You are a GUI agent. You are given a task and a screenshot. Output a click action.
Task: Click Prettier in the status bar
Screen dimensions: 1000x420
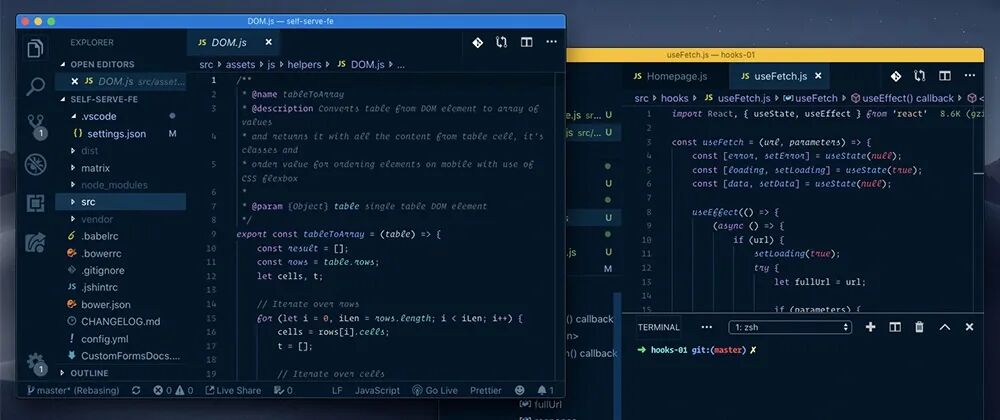point(486,390)
